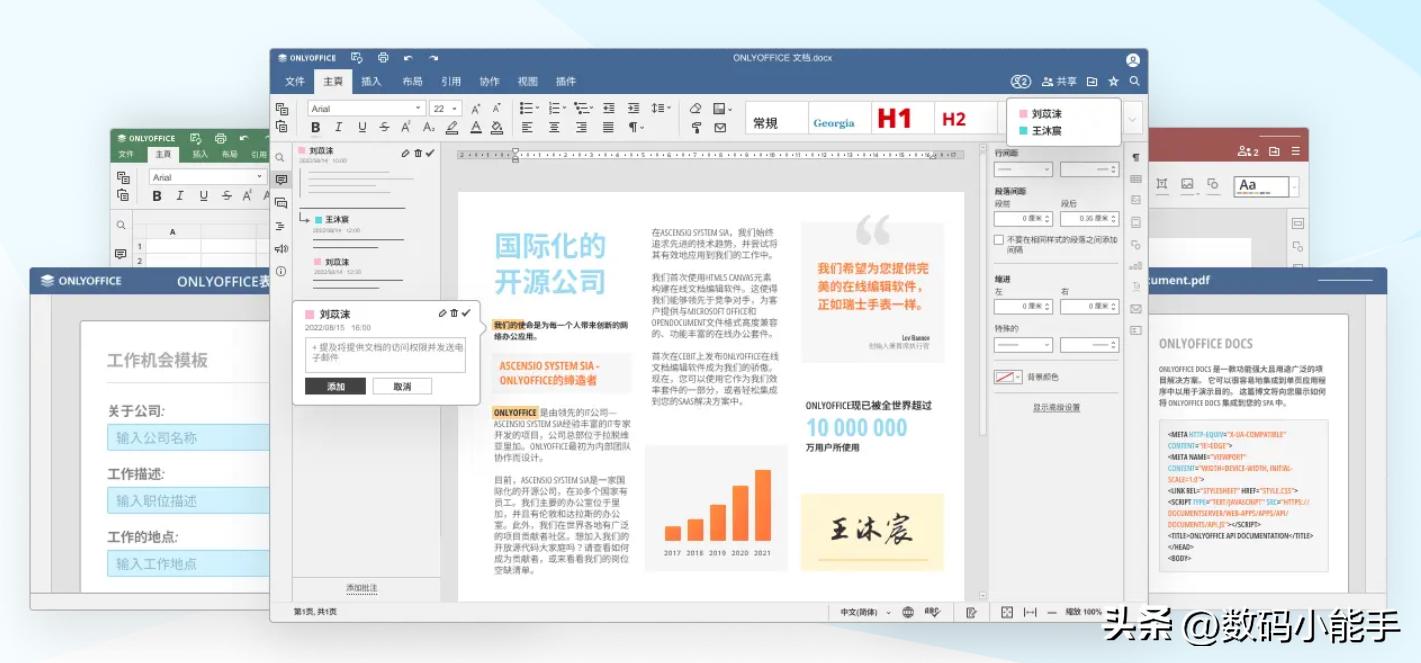Image resolution: width=1421 pixels, height=663 pixels.
Task: Click the clear style eraser icon
Action: coord(696,108)
